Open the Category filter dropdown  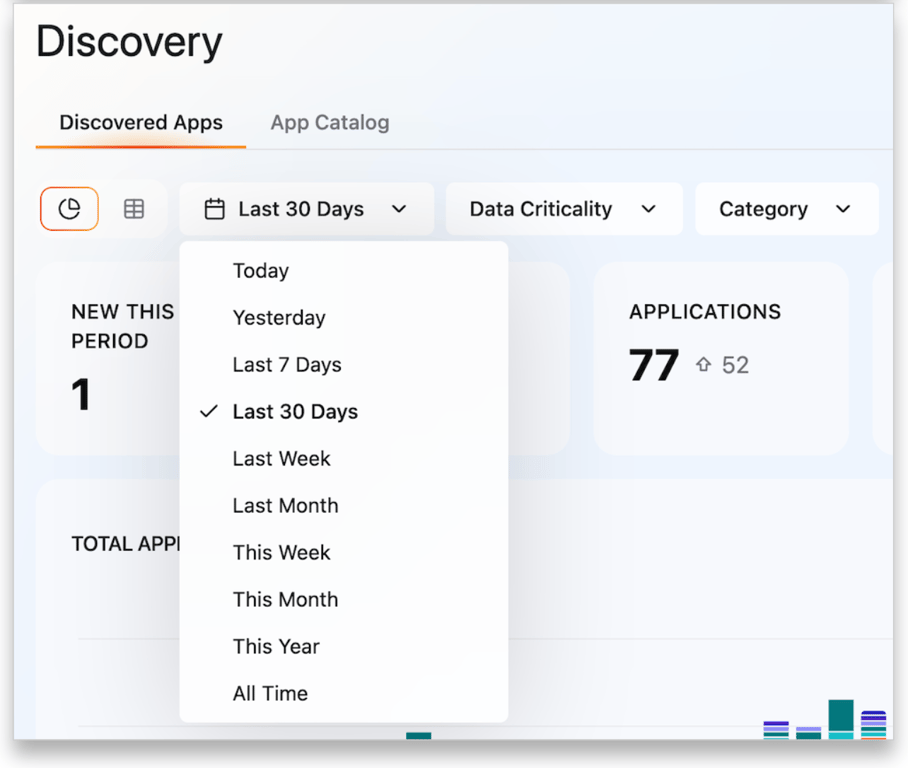pyautogui.click(x=787, y=209)
